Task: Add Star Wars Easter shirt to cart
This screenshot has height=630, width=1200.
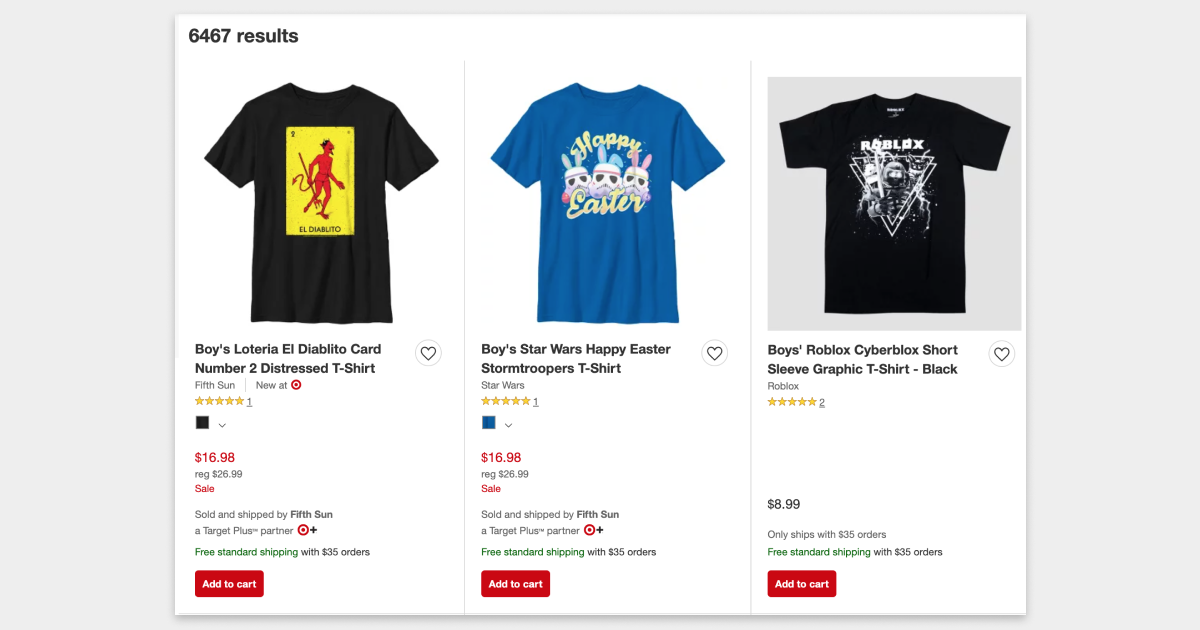Action: [515, 584]
